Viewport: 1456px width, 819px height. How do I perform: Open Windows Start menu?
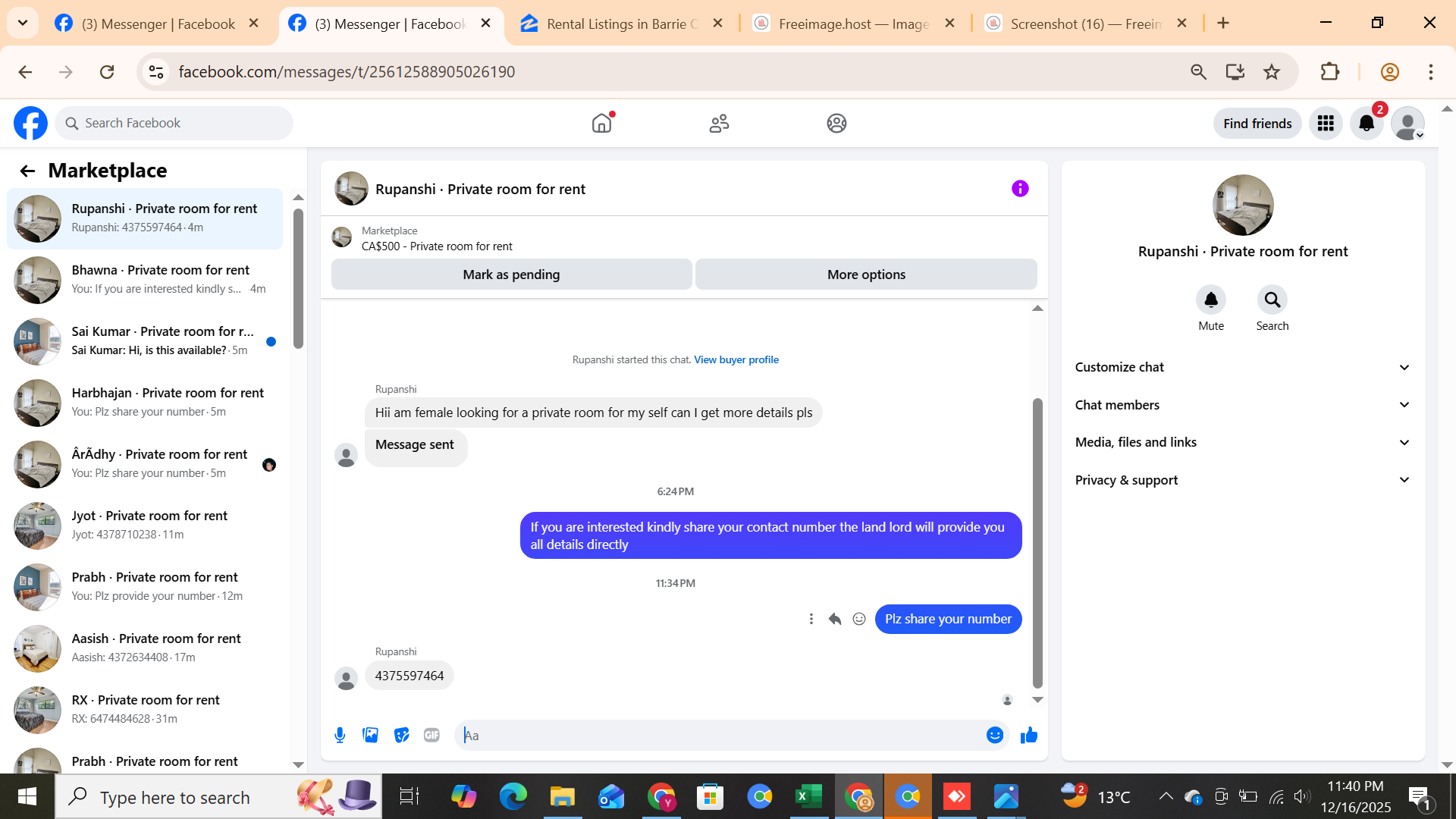pyautogui.click(x=27, y=796)
